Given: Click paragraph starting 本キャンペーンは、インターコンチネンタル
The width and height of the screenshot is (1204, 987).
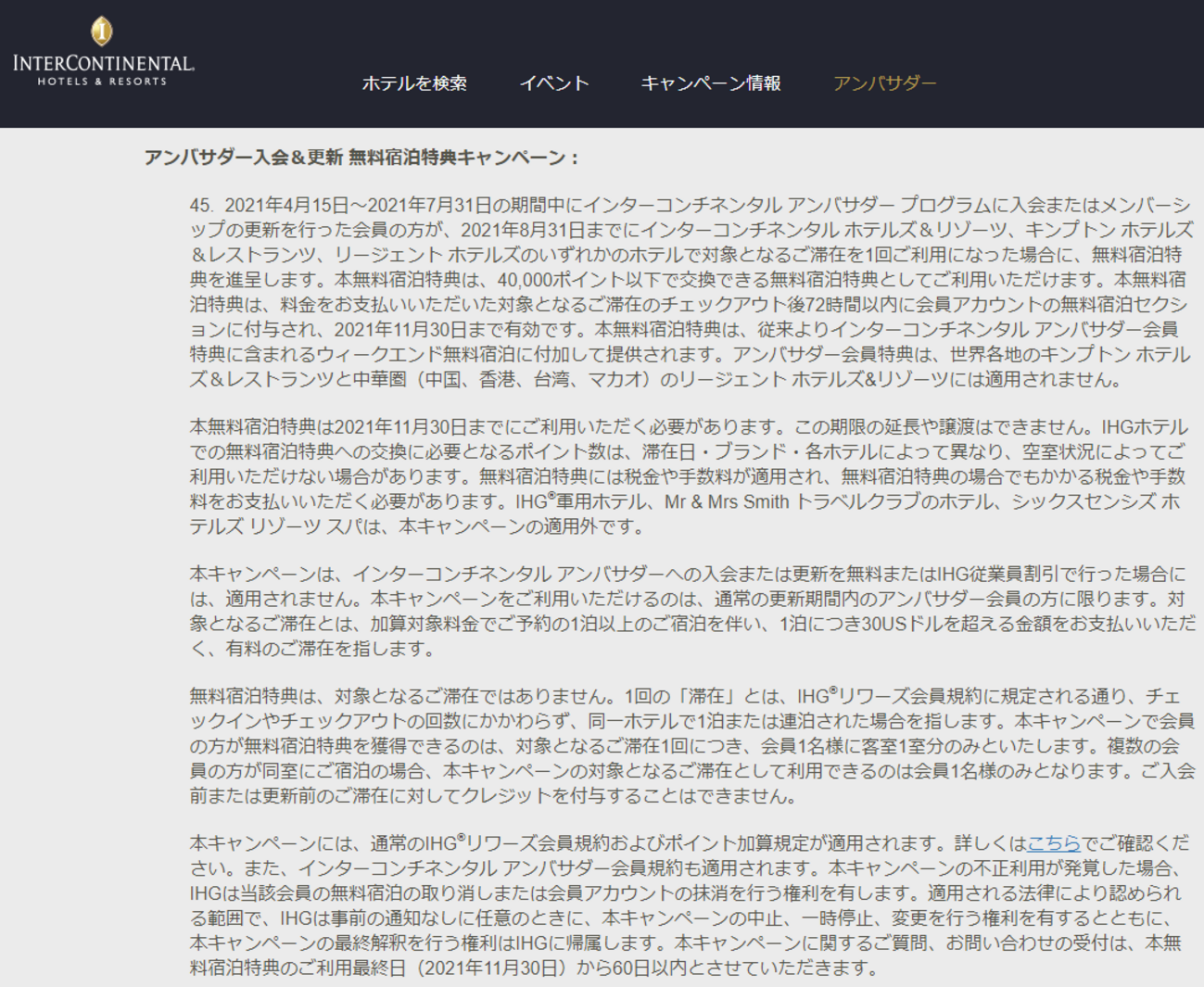Looking at the screenshot, I should point(692,612).
